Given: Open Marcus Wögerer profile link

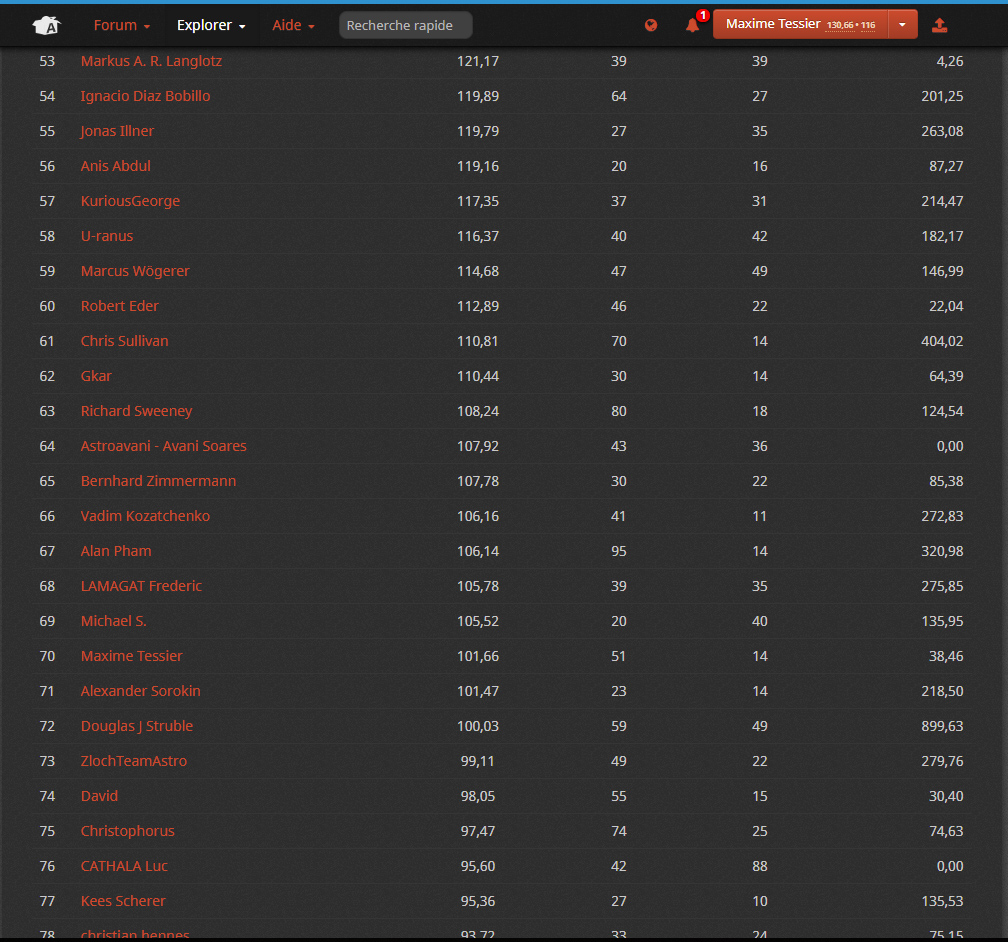Looking at the screenshot, I should coord(135,271).
